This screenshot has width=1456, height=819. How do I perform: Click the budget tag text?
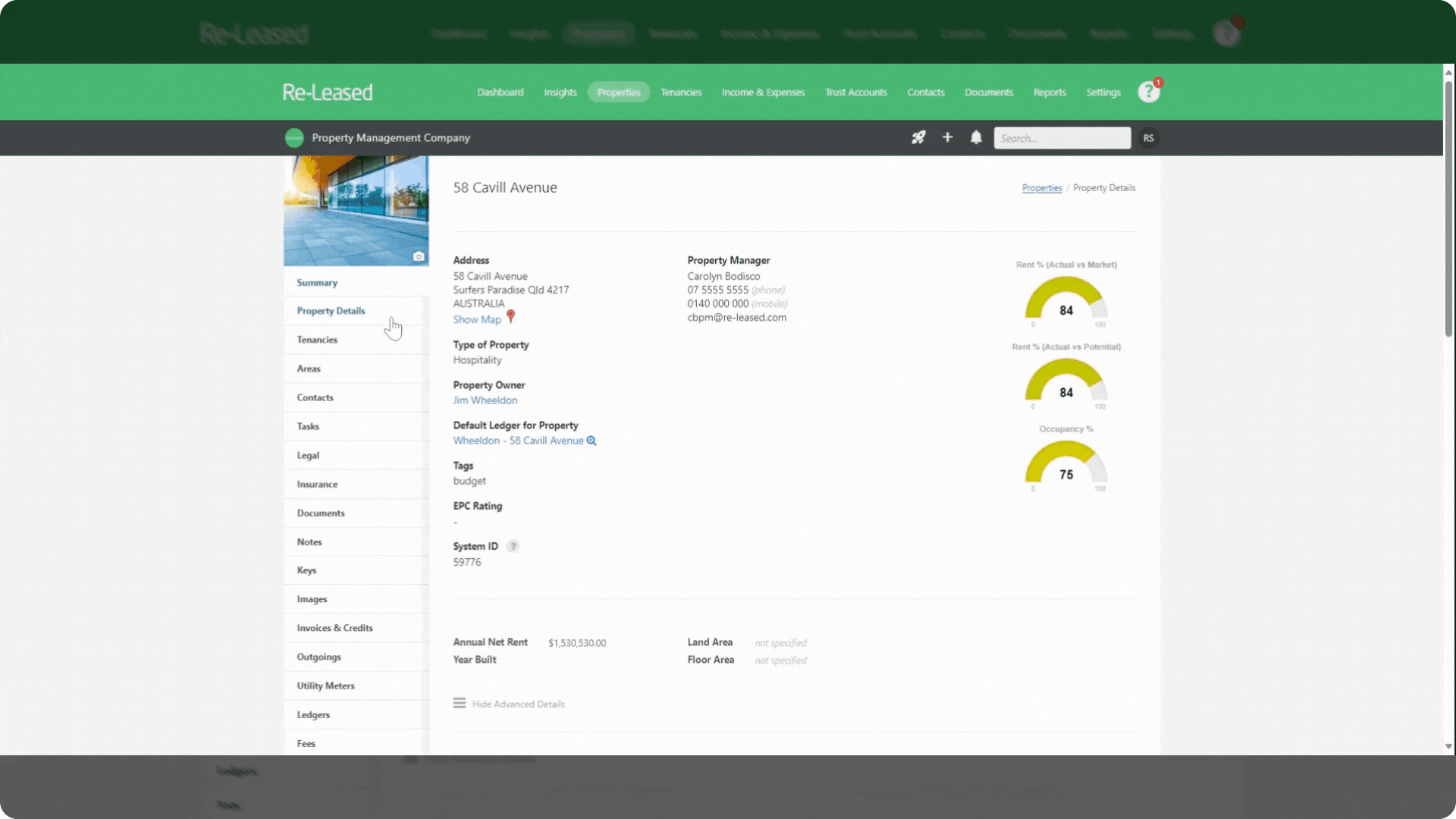[x=469, y=481]
